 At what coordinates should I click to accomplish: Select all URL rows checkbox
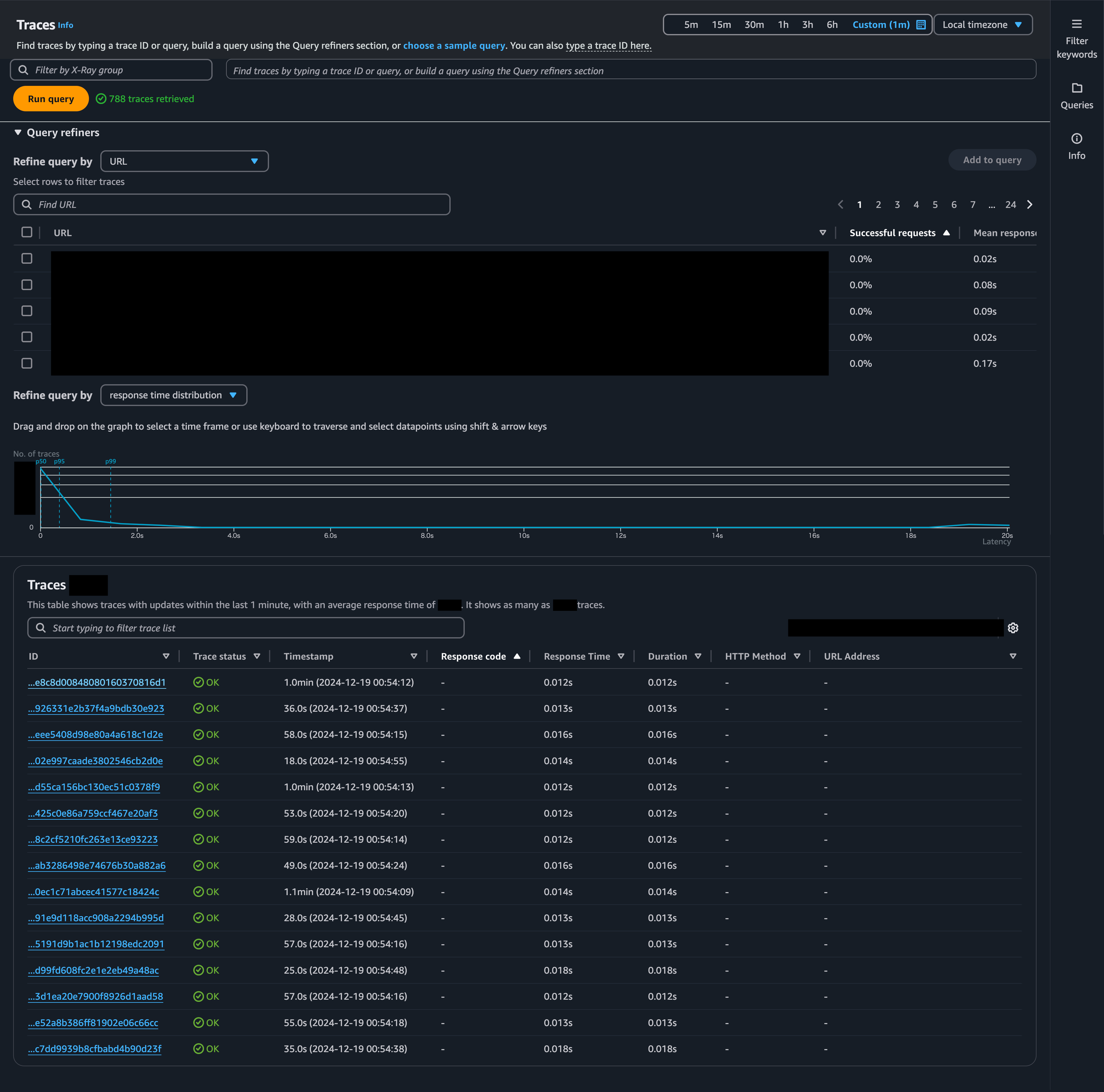27,232
